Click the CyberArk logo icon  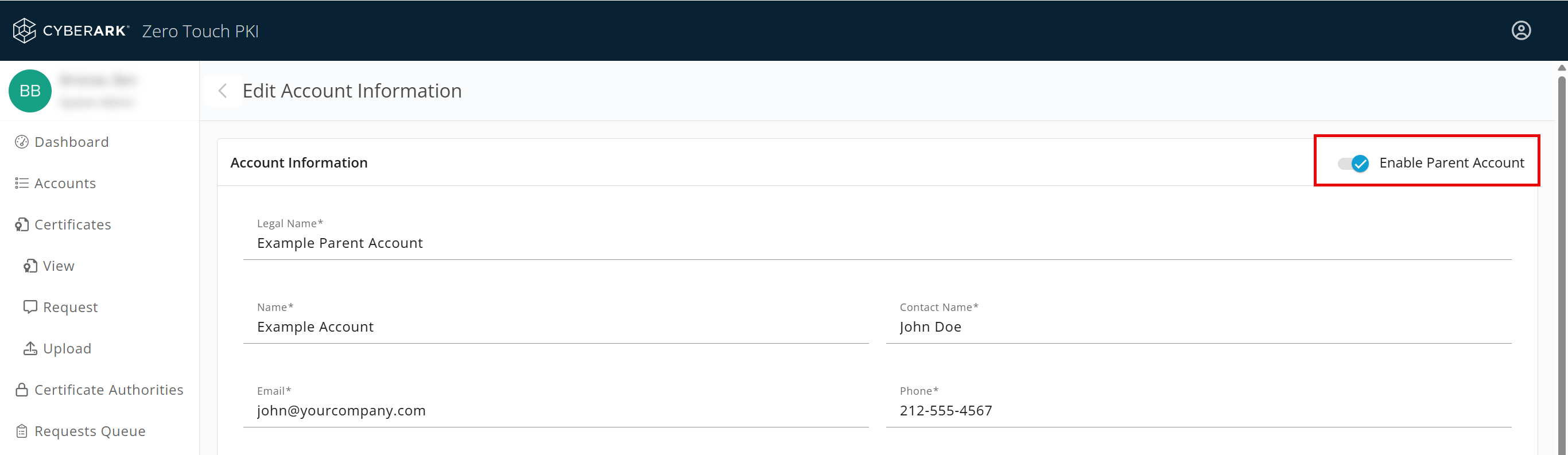(24, 30)
